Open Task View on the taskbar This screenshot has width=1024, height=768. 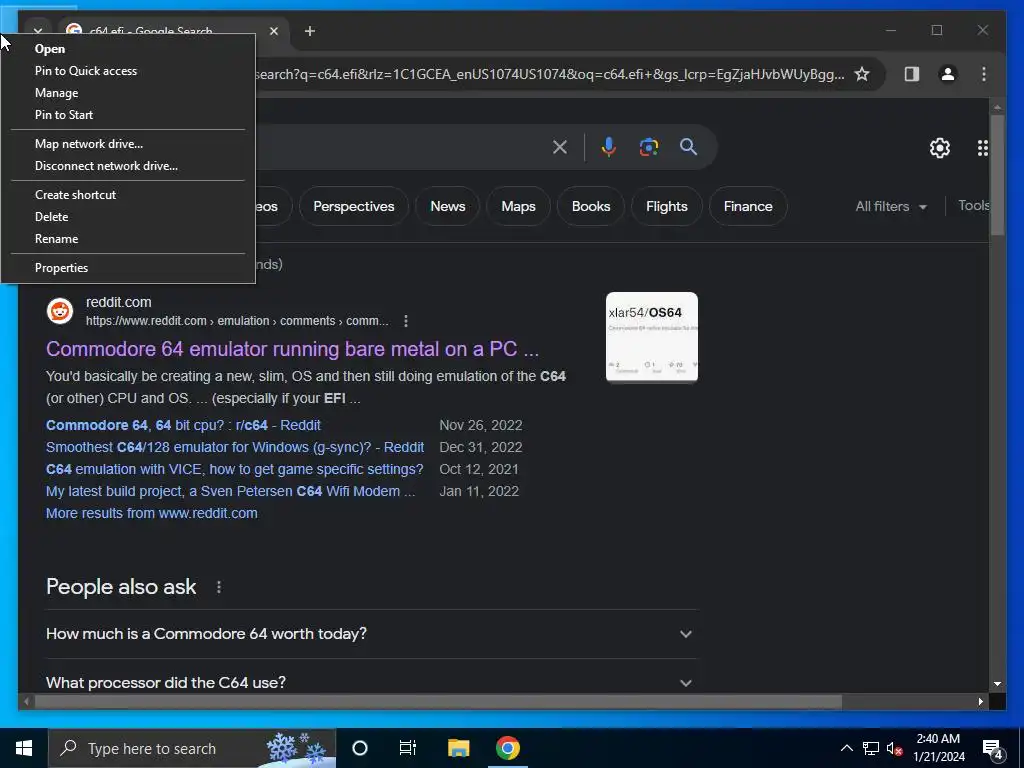tap(408, 748)
